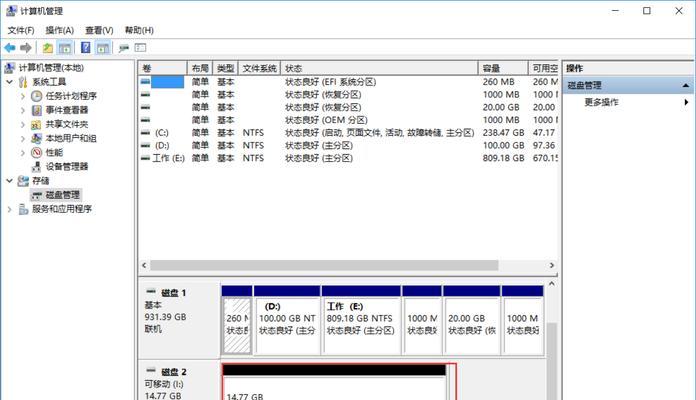Sort by the Volume column header

tap(162, 68)
